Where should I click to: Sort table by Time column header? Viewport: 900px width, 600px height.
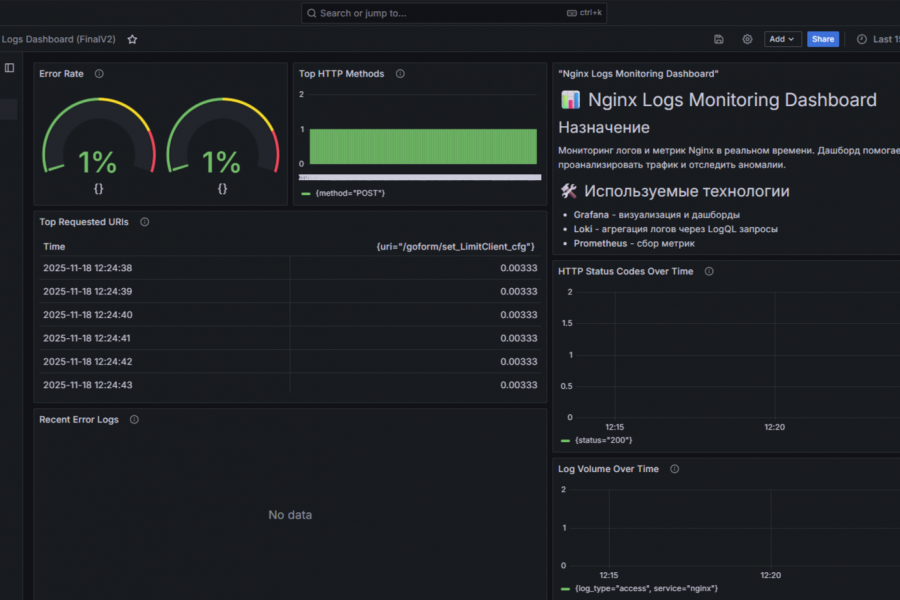(54, 246)
